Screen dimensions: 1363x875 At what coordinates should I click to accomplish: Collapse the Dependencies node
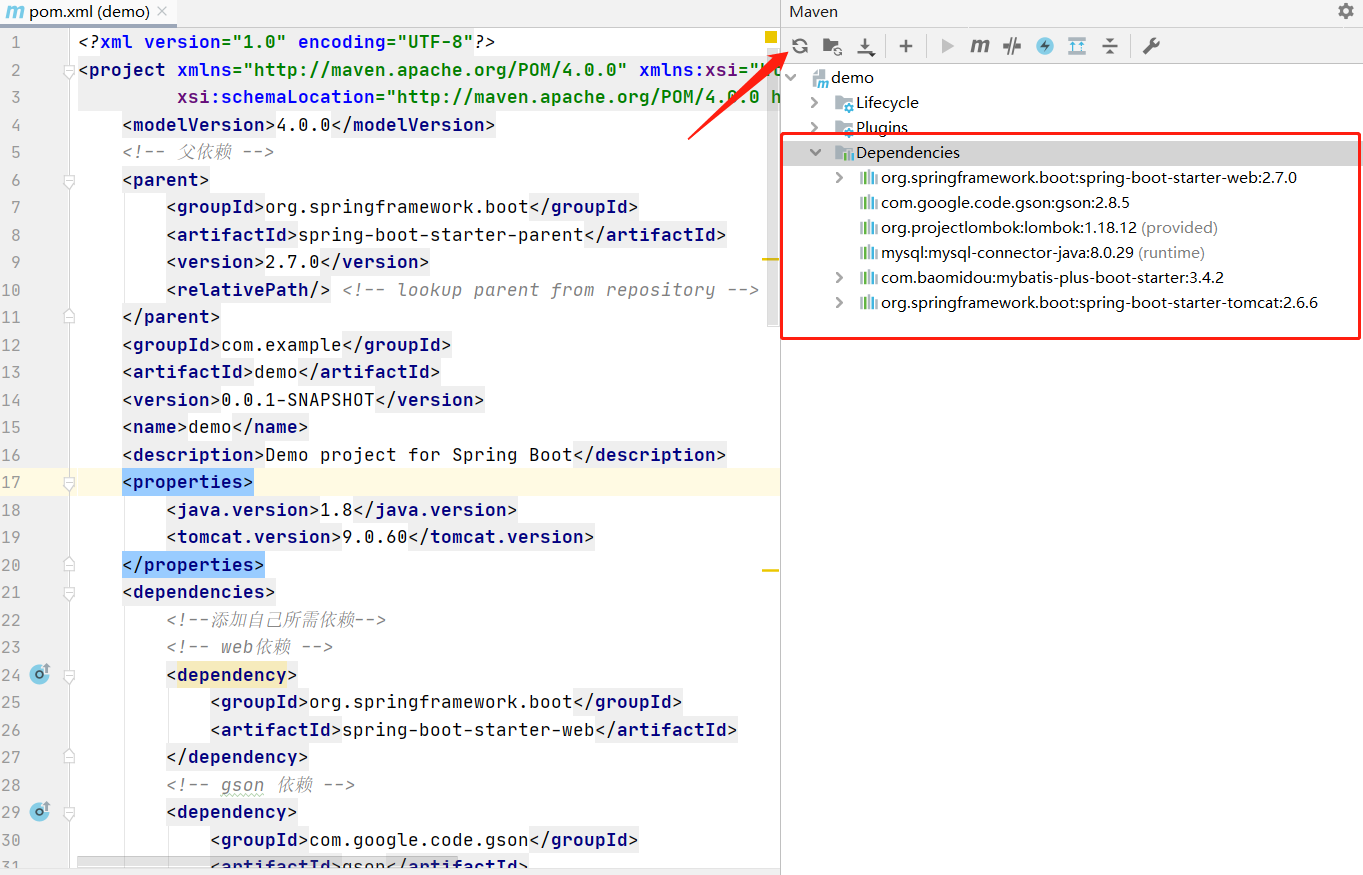click(815, 153)
